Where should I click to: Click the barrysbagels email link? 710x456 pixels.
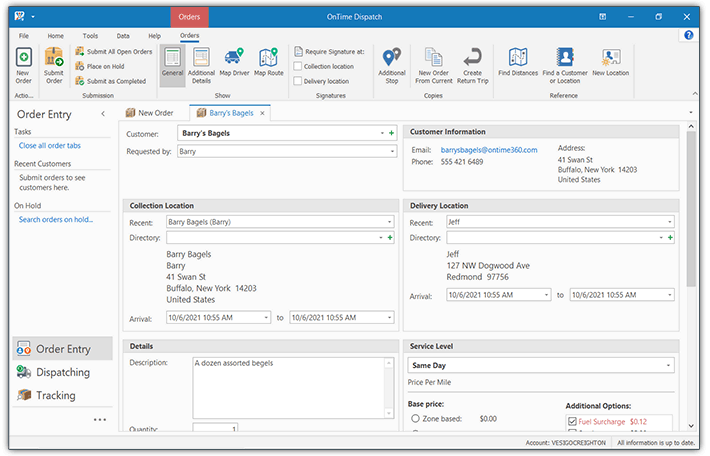click(x=489, y=150)
